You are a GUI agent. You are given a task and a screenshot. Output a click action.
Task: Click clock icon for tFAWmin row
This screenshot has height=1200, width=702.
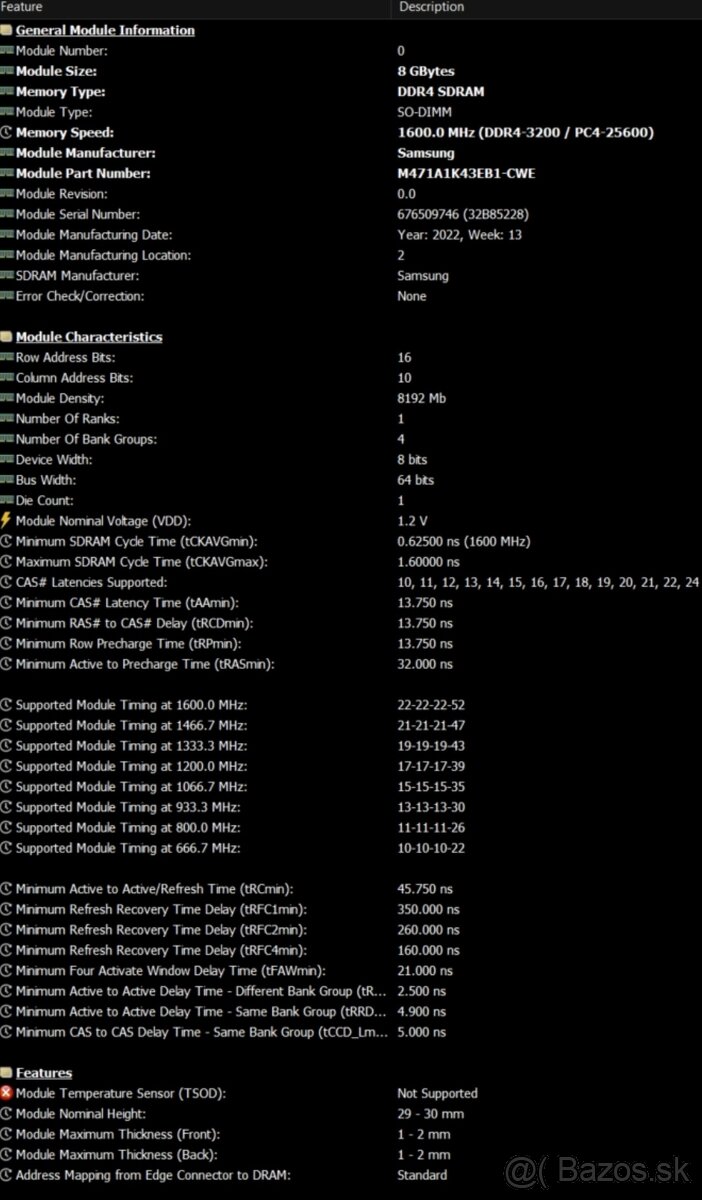[x=7, y=971]
